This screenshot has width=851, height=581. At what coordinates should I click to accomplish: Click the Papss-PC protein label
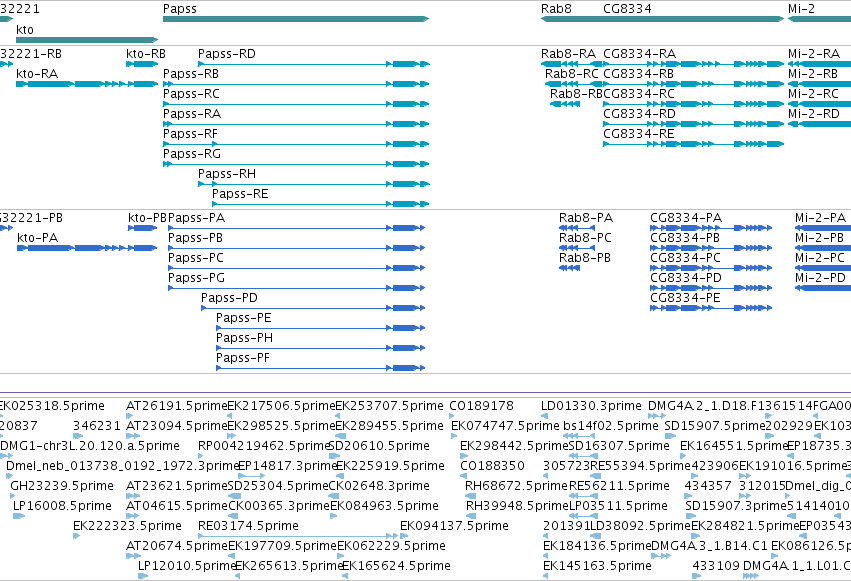(x=196, y=258)
